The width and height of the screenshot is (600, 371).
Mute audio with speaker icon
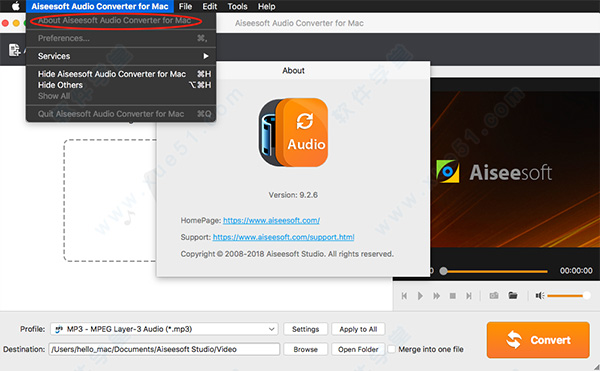click(540, 295)
